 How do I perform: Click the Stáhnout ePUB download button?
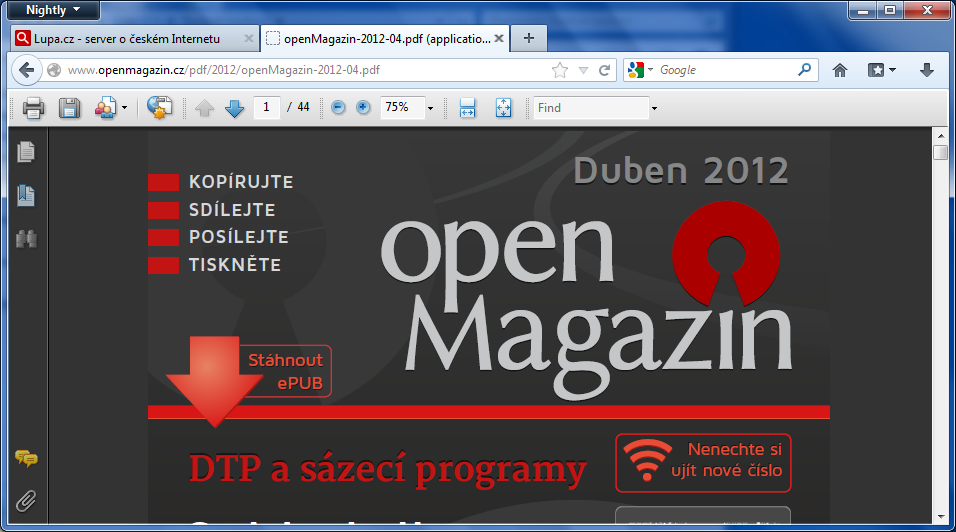[x=250, y=380]
